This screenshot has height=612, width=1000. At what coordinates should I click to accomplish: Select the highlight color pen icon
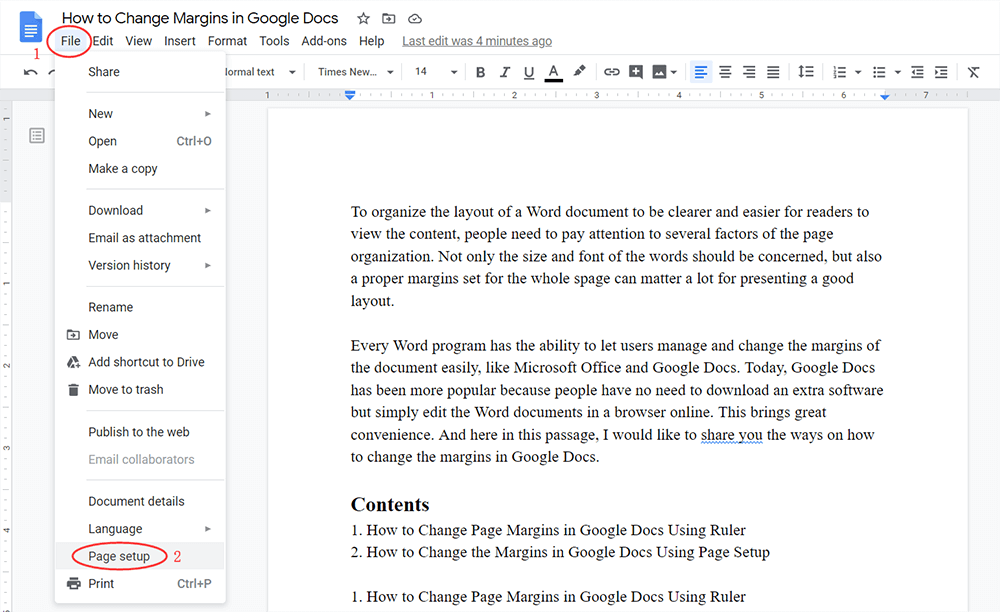579,72
